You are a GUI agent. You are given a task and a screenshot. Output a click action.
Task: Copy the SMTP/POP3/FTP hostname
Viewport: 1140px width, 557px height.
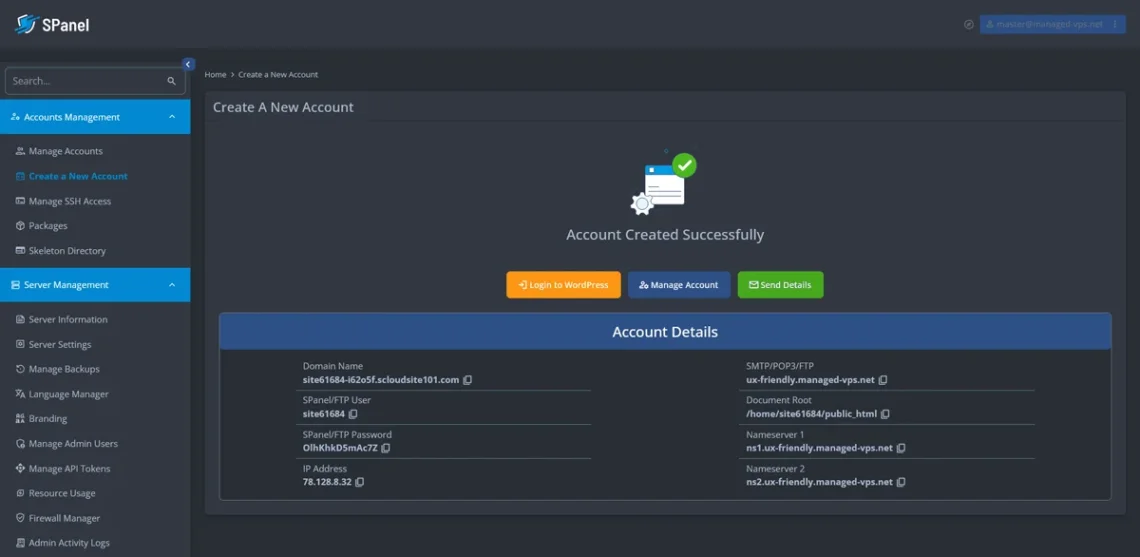[883, 380]
